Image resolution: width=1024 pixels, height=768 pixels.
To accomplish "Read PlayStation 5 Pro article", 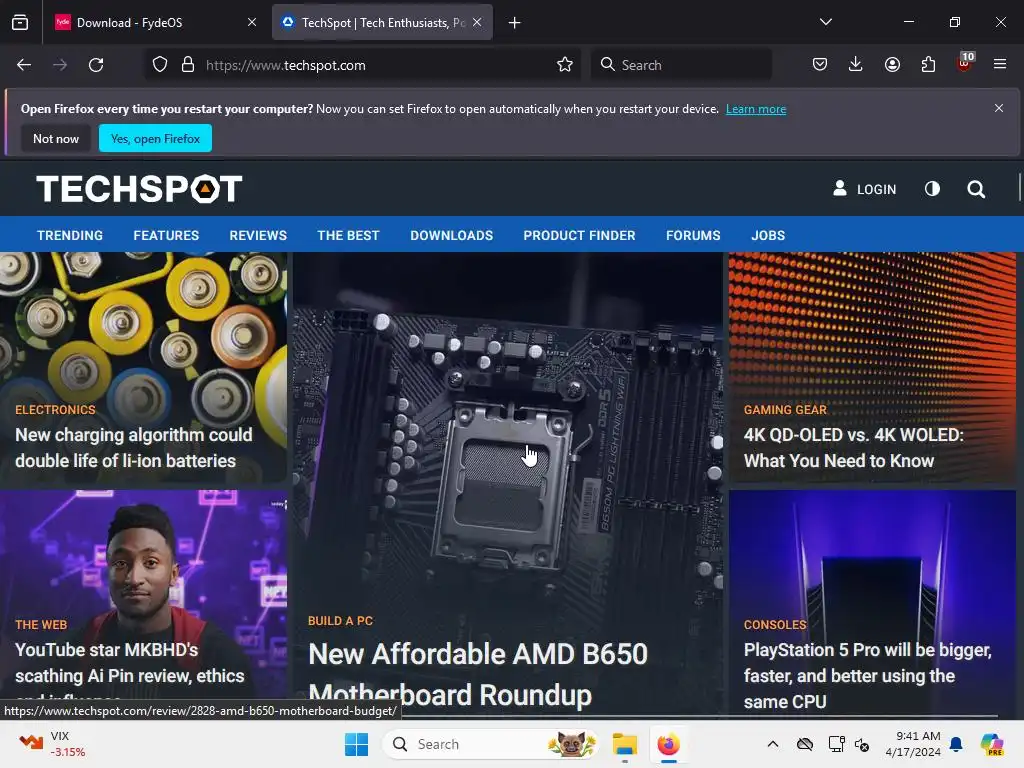I will coord(867,675).
